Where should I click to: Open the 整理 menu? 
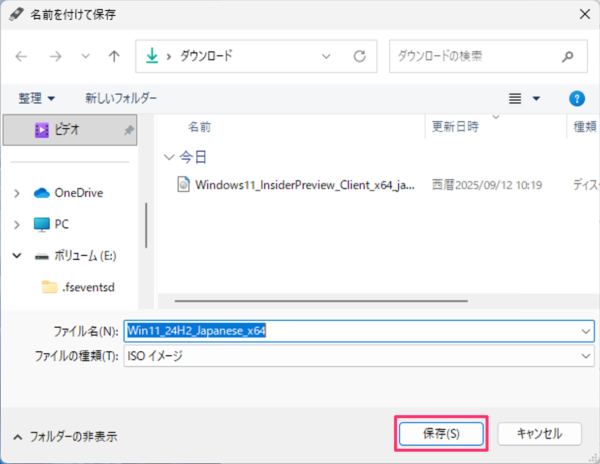pyautogui.click(x=36, y=99)
